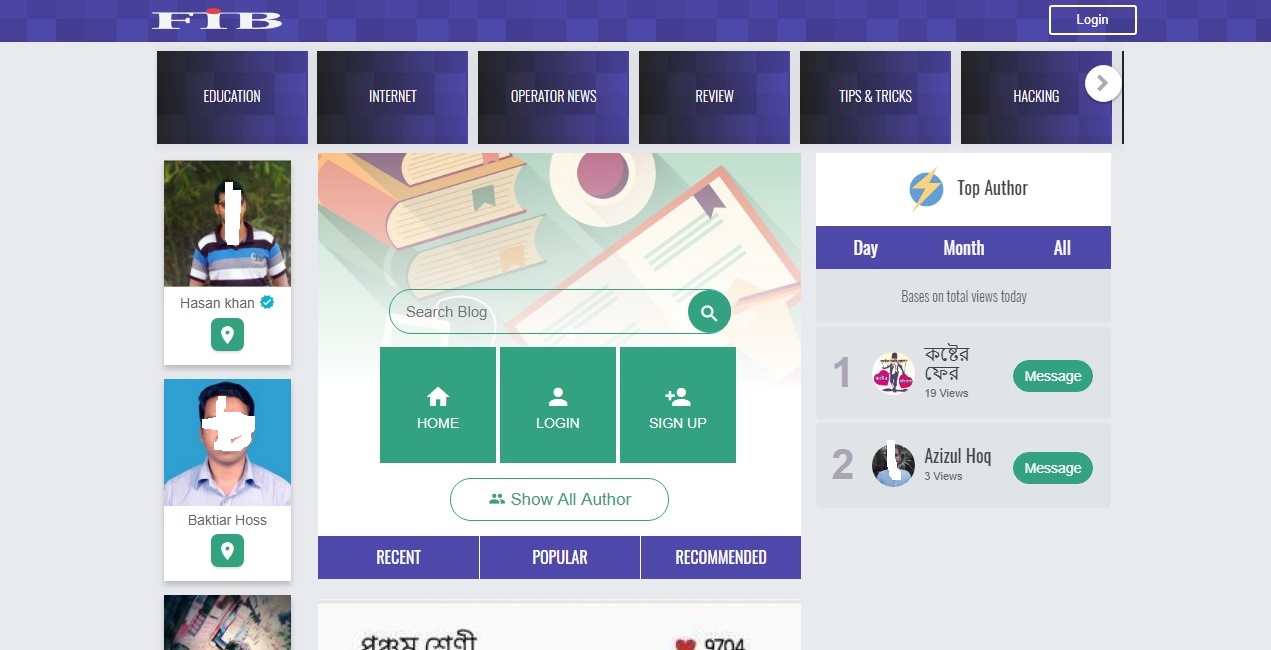
Task: Open the HOME tile with house icon
Action: tap(438, 405)
